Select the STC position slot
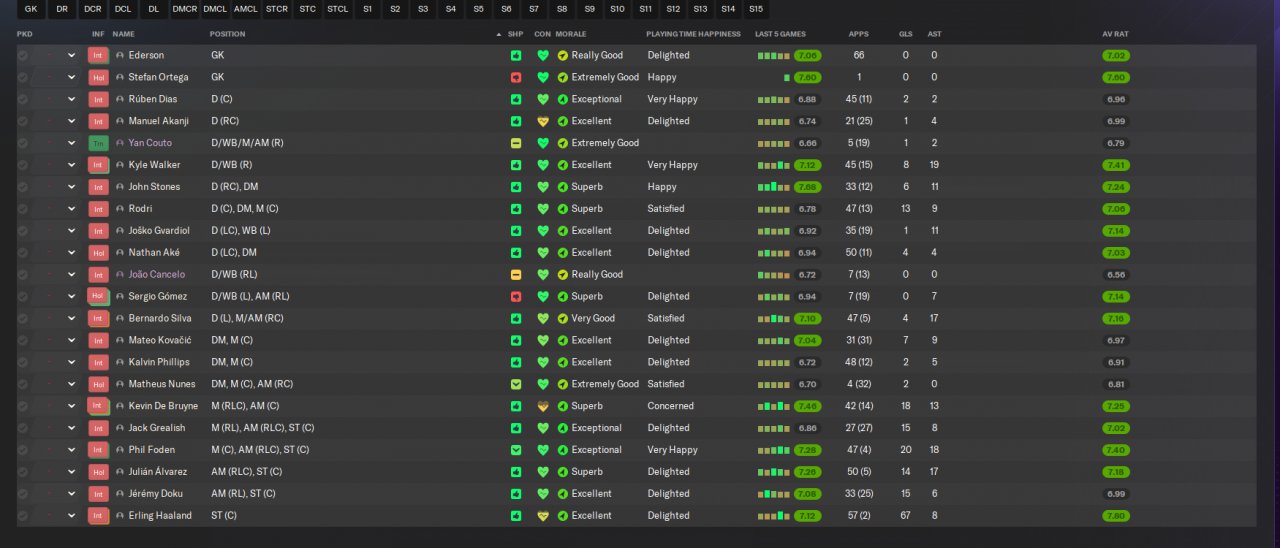Image resolution: width=1280 pixels, height=548 pixels. coord(308,9)
